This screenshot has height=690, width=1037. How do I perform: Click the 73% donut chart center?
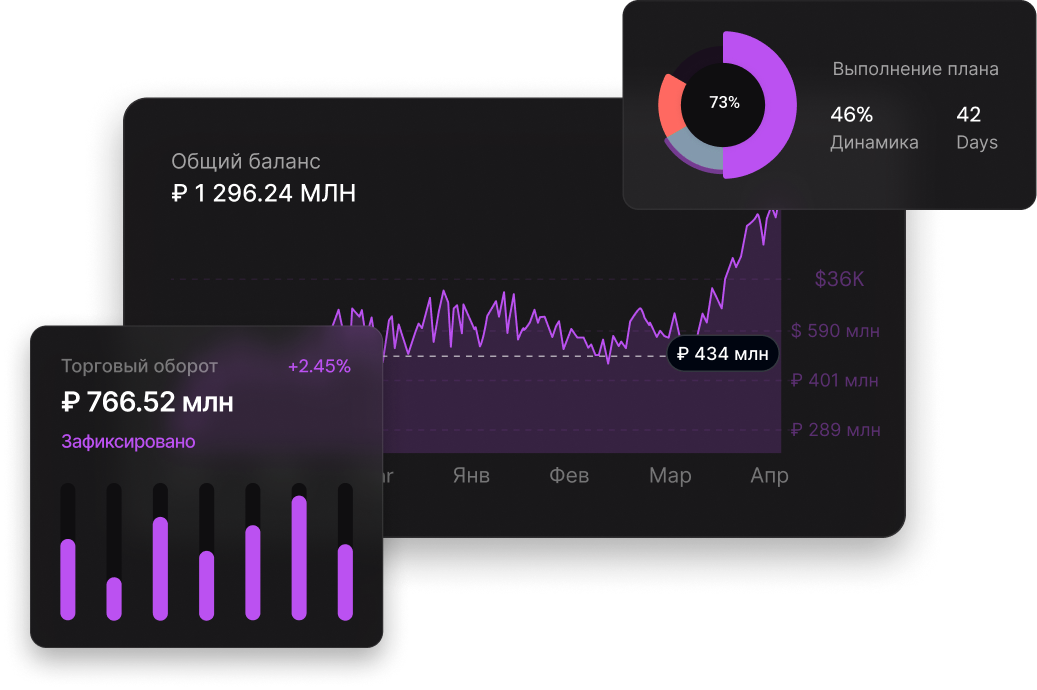[x=727, y=101]
